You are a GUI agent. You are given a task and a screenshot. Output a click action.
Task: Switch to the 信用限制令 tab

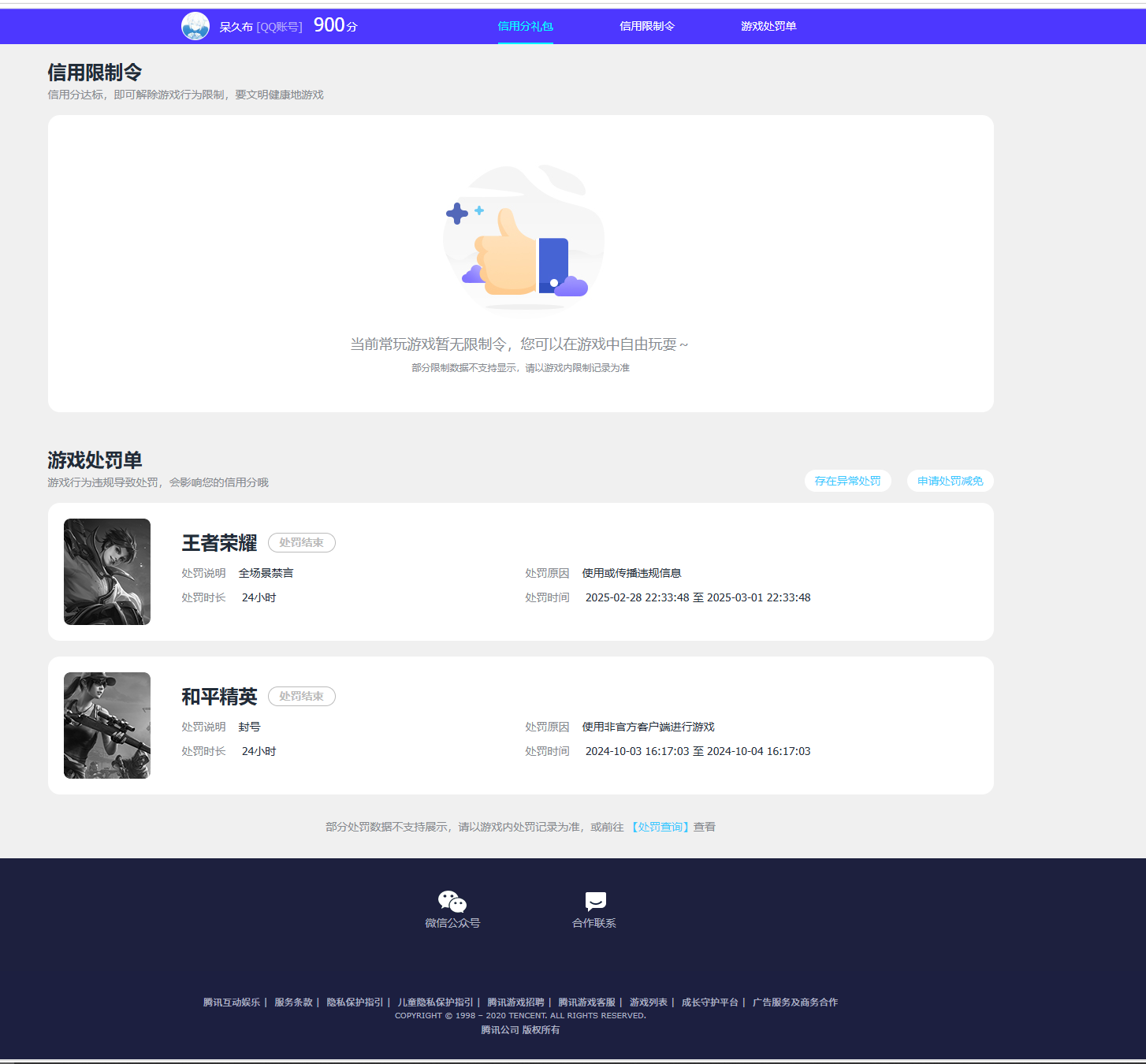click(647, 26)
